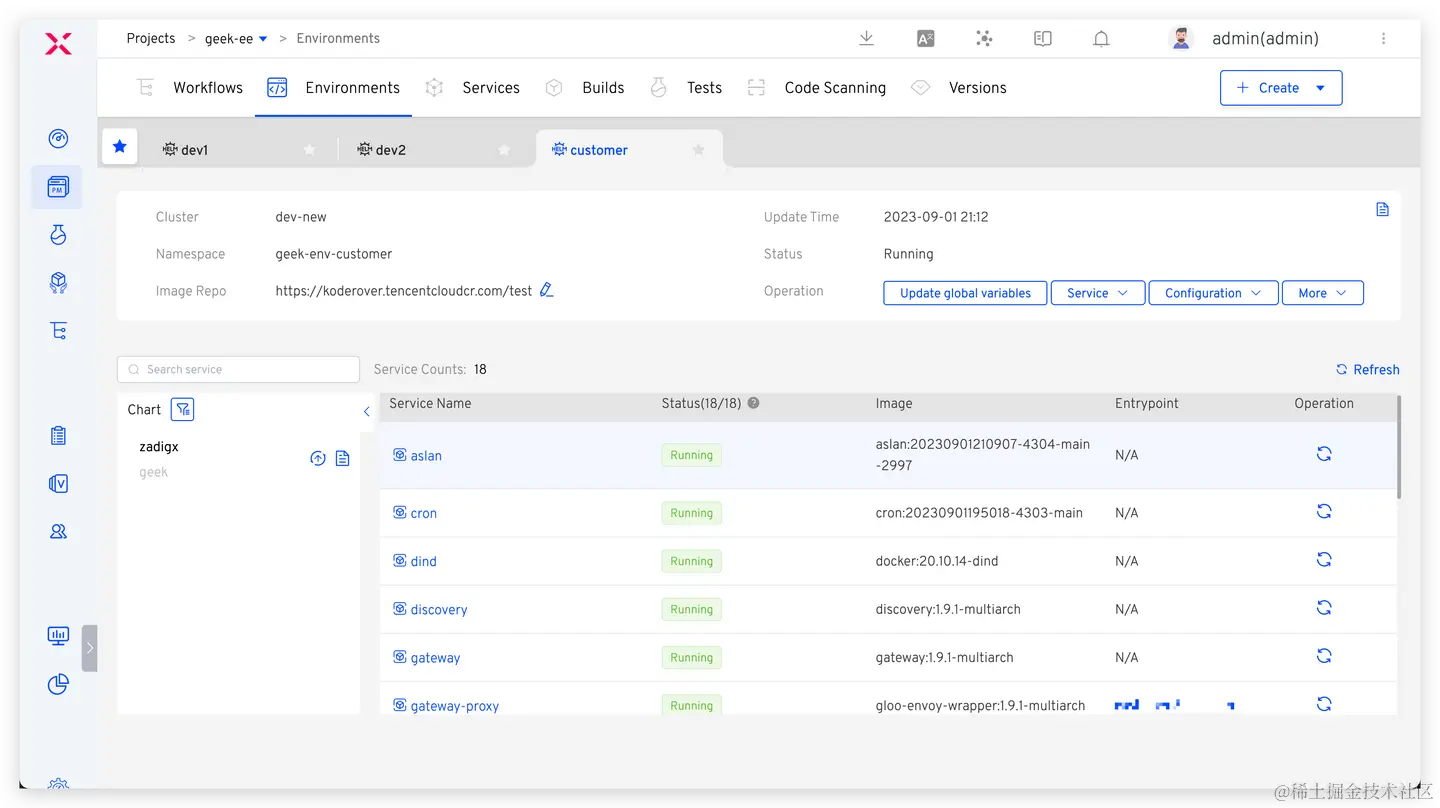Open the aslan service link
1440x808 pixels.
click(426, 456)
